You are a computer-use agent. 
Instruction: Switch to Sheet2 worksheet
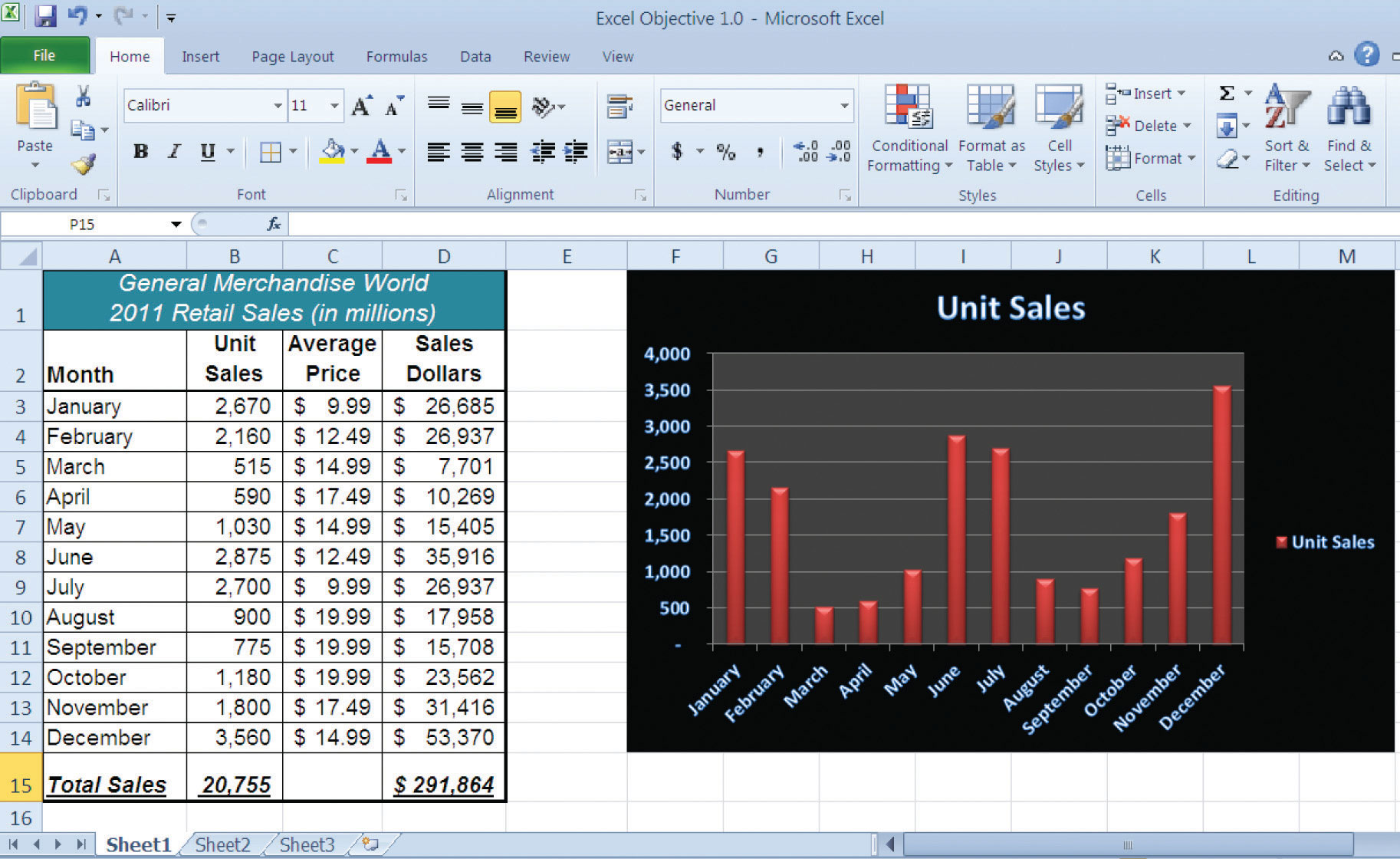tap(222, 844)
